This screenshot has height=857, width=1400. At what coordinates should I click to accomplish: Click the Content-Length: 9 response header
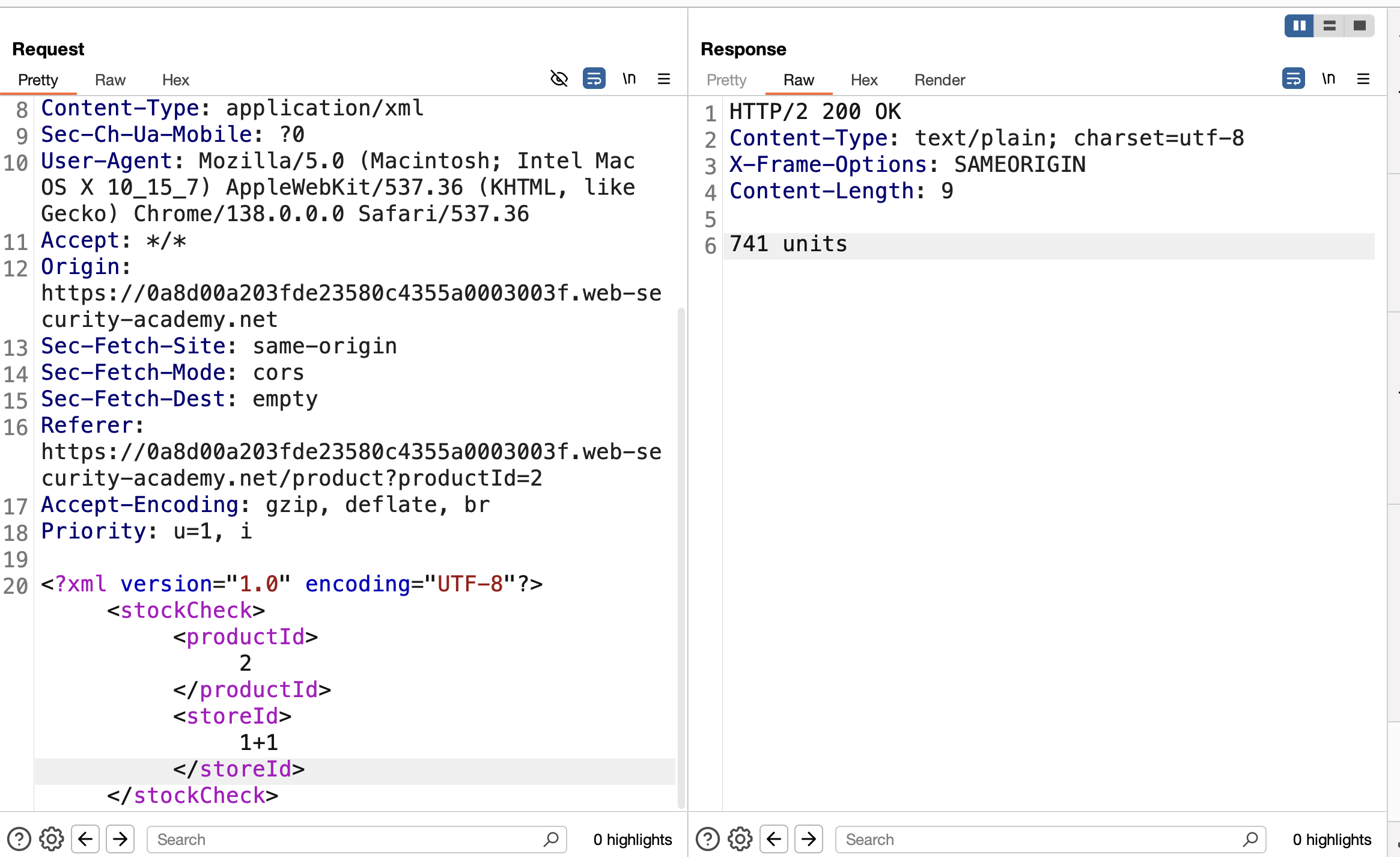click(841, 191)
